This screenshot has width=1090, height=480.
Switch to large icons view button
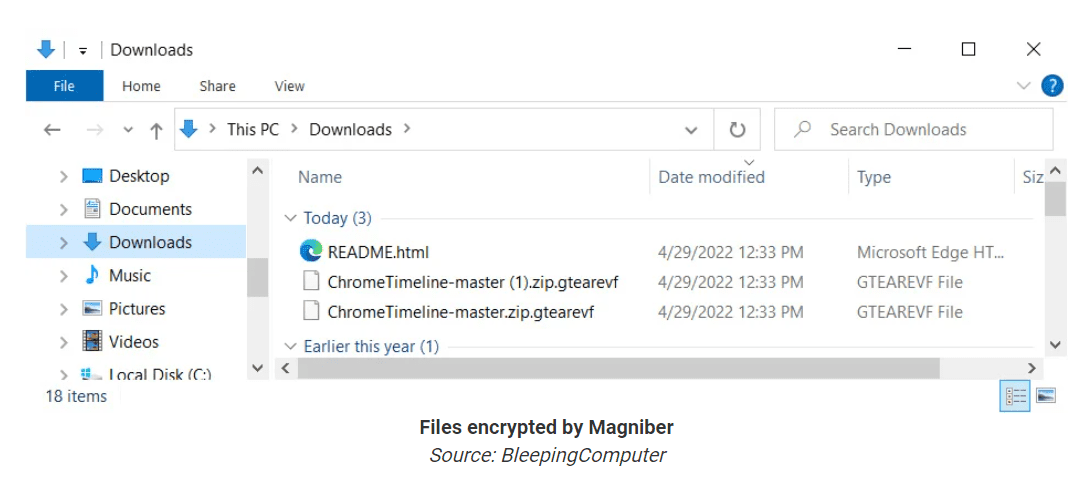(x=1046, y=396)
